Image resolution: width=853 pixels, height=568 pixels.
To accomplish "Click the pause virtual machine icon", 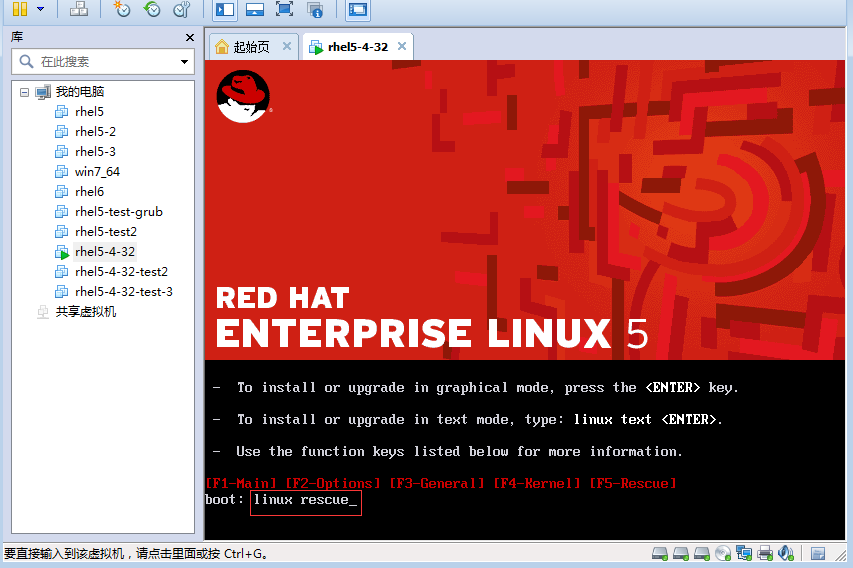I will [x=19, y=9].
